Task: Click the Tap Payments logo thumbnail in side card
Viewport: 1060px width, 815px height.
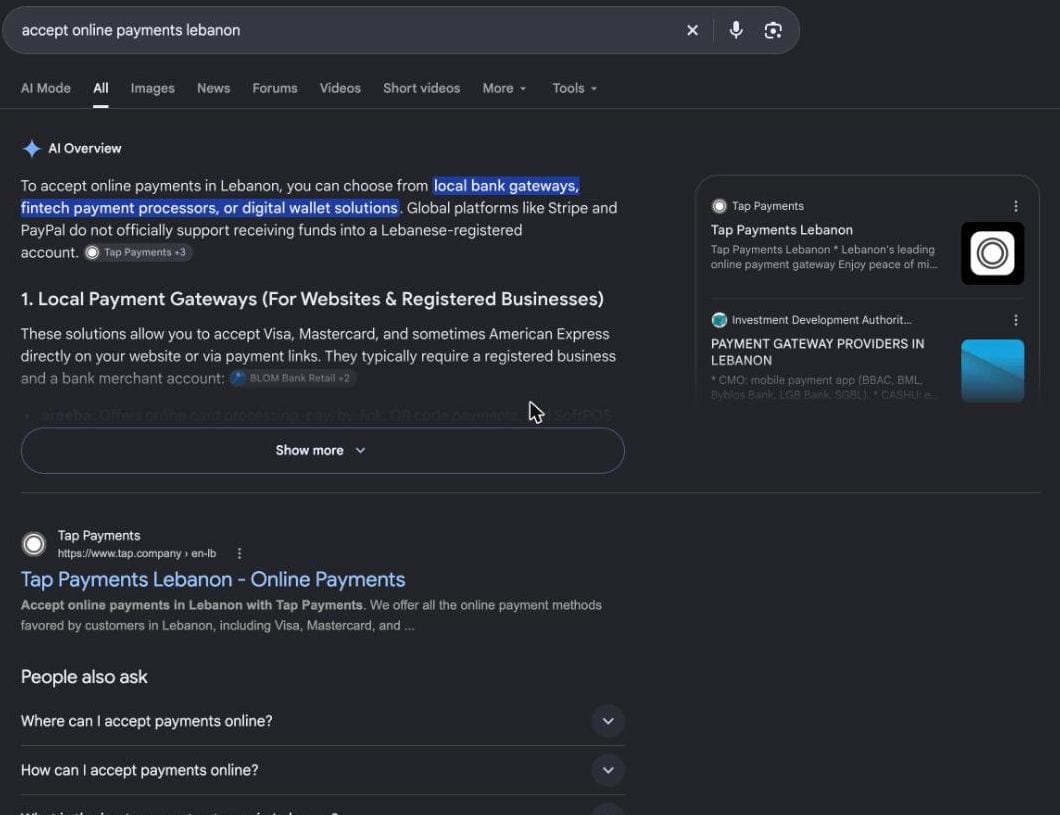Action: pos(992,253)
